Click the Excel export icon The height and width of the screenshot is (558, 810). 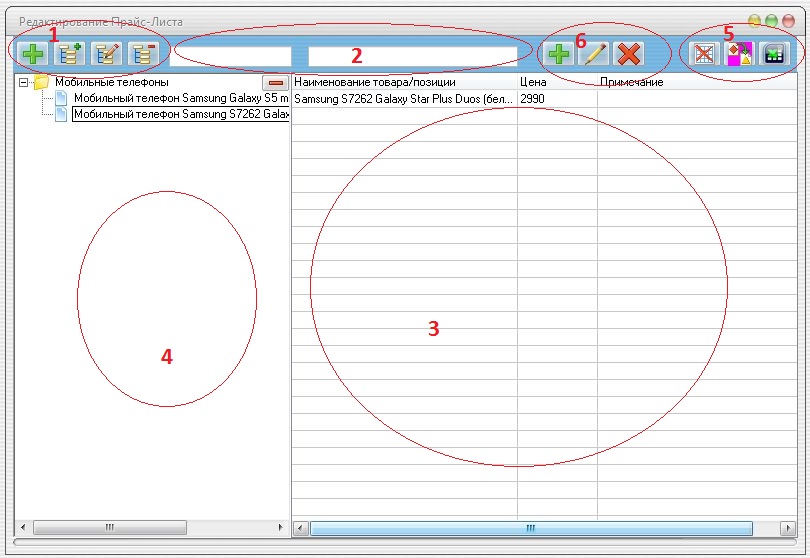tap(774, 54)
